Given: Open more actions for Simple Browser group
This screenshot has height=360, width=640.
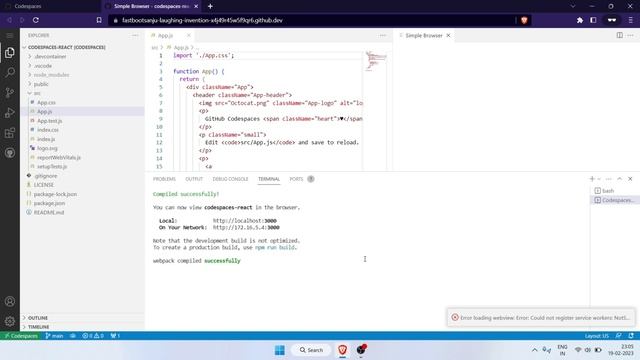Looking at the screenshot, I should (x=631, y=36).
